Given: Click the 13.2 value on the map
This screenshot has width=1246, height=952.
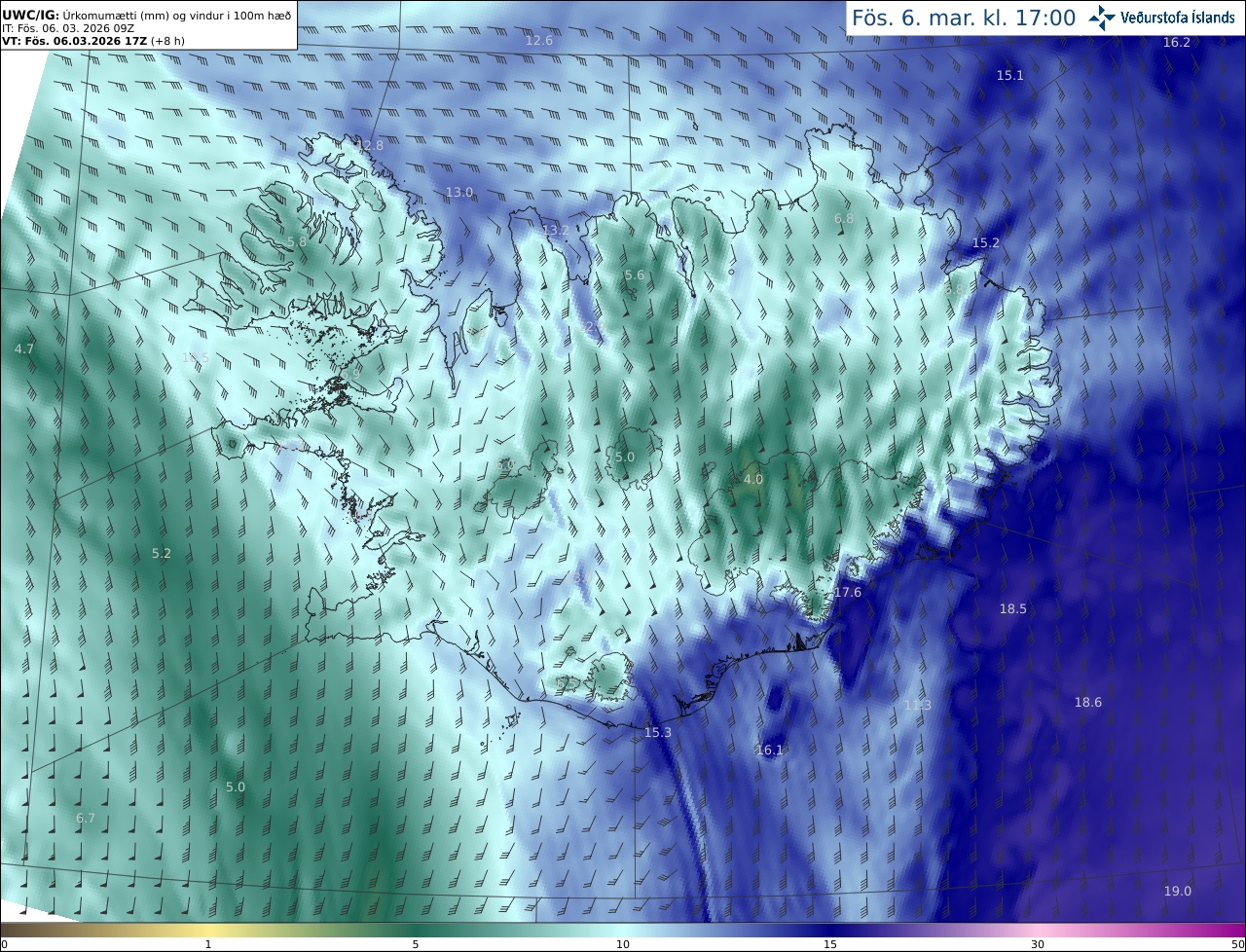Looking at the screenshot, I should click(556, 230).
